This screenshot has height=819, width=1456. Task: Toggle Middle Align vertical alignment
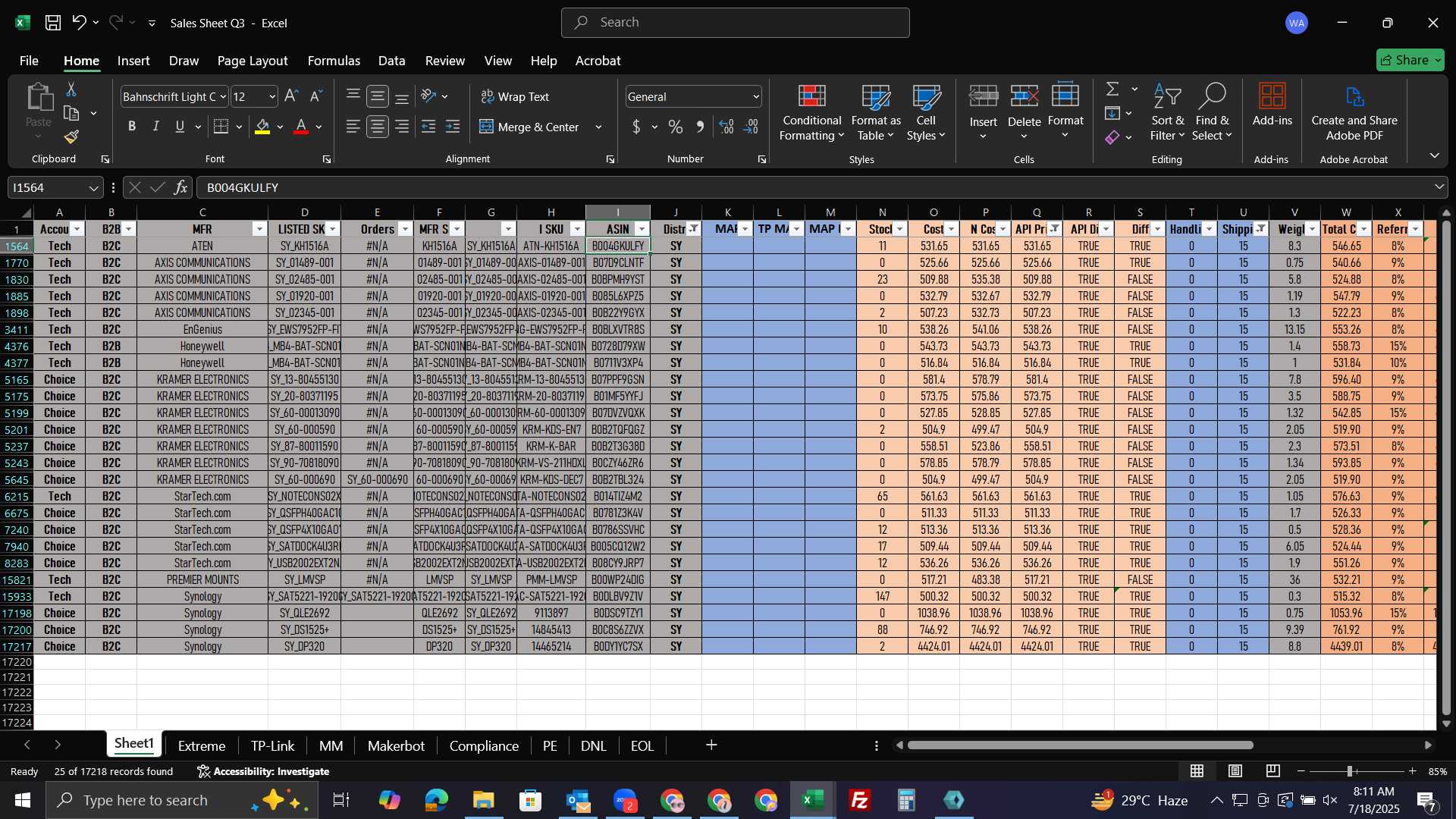(x=378, y=96)
